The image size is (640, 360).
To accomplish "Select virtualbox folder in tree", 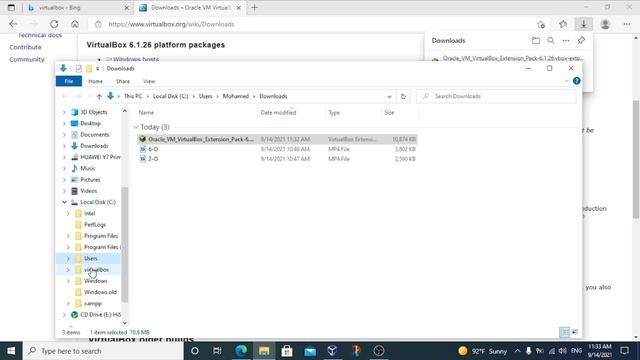I will coord(96,270).
